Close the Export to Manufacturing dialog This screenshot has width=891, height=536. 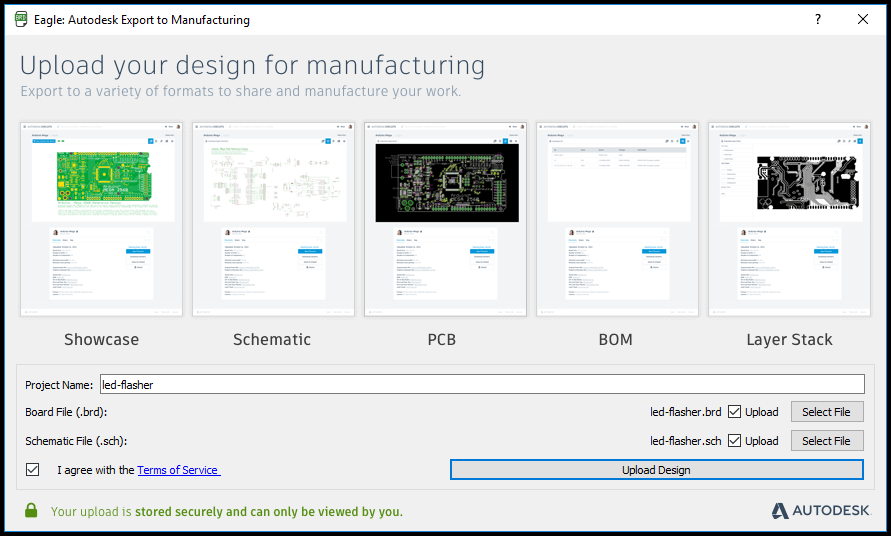click(x=863, y=19)
